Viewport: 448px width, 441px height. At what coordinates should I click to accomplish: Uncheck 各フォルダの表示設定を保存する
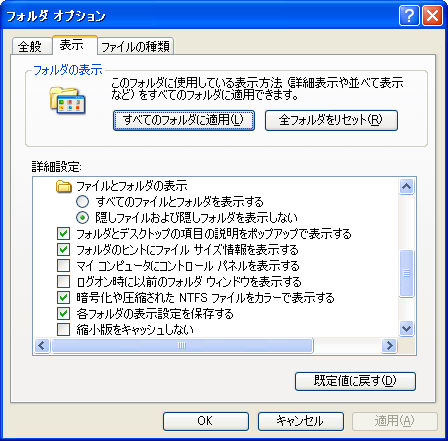click(x=63, y=313)
